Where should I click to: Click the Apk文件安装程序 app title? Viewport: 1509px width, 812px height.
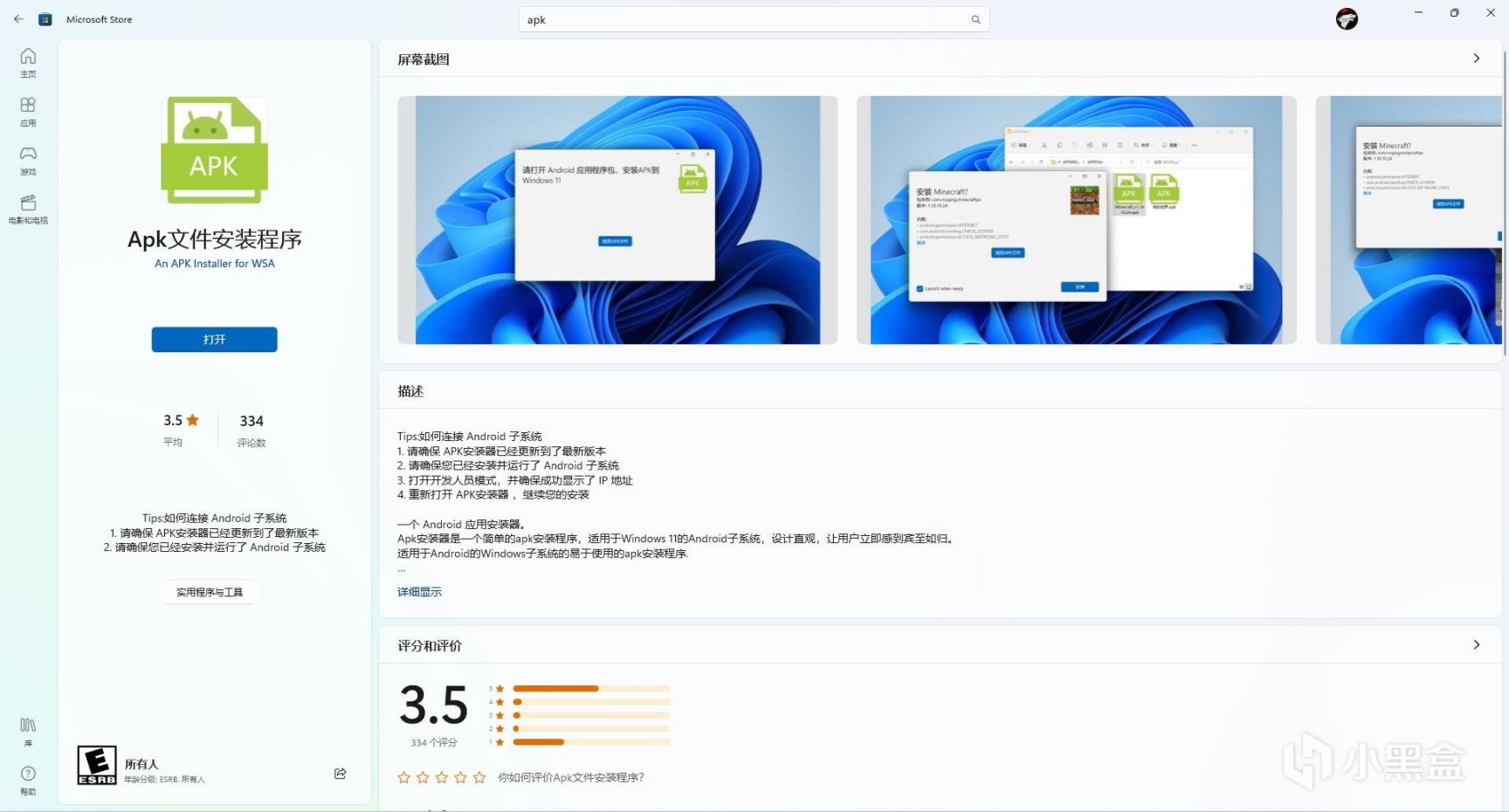[x=215, y=239]
